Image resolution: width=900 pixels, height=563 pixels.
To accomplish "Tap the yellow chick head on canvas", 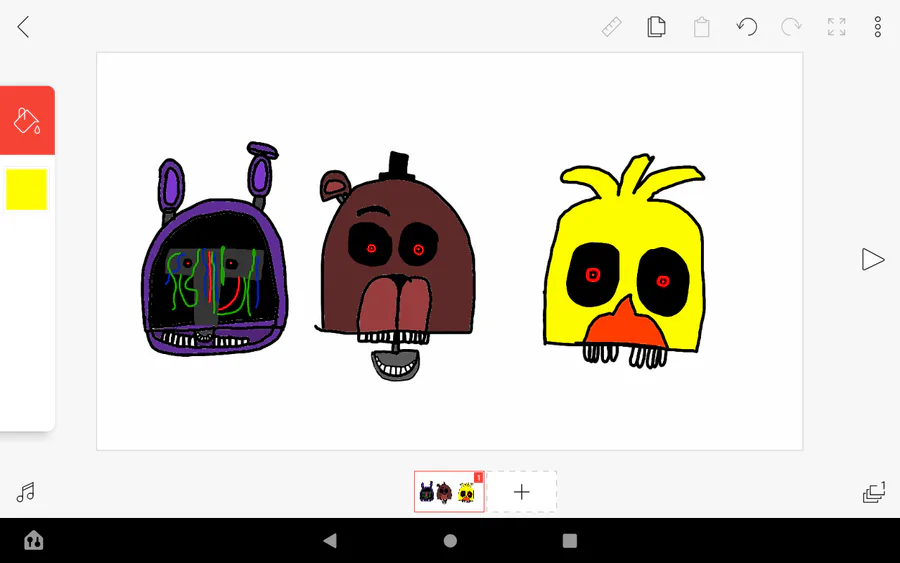I will pos(626,261).
